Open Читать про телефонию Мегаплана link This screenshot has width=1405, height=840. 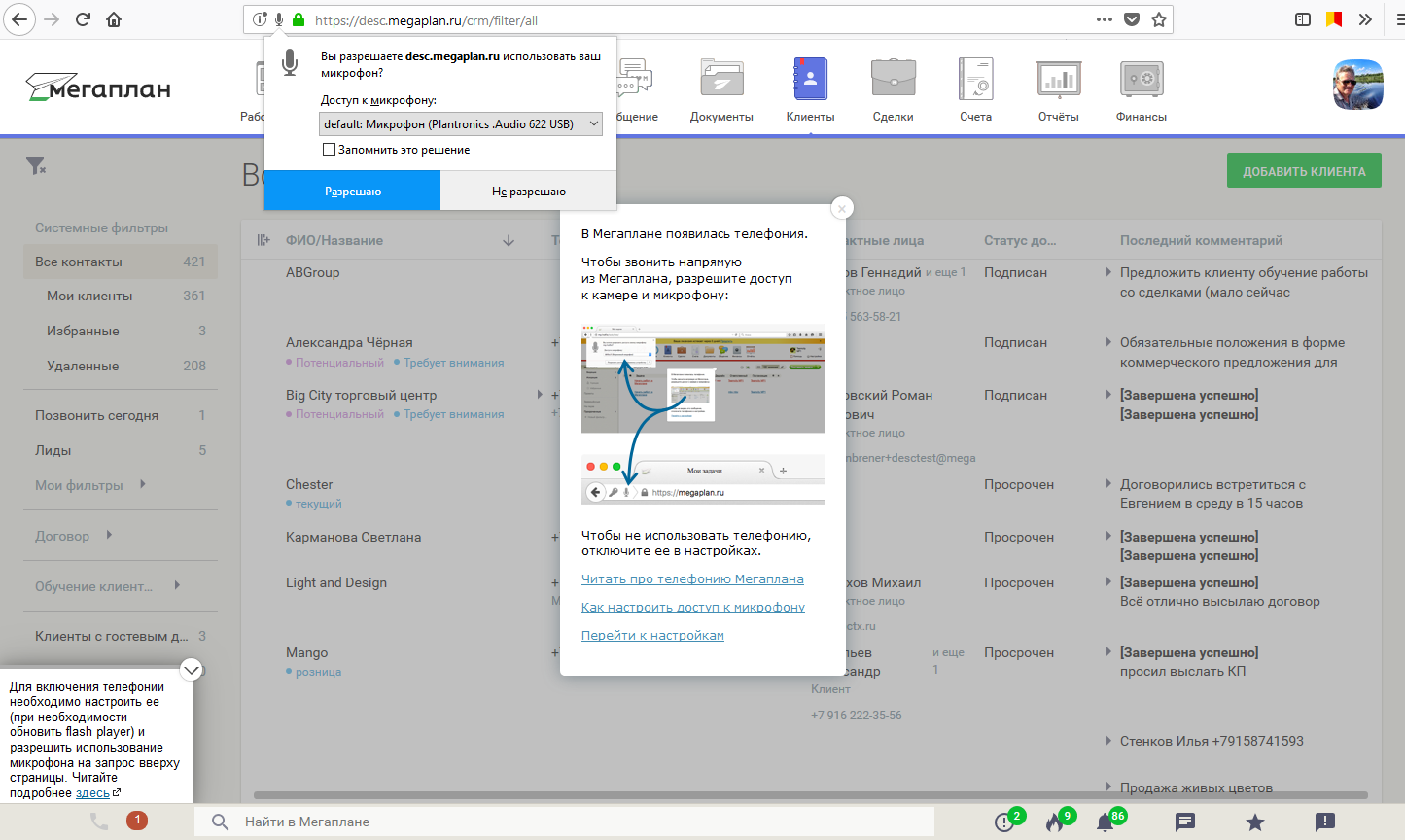click(692, 578)
